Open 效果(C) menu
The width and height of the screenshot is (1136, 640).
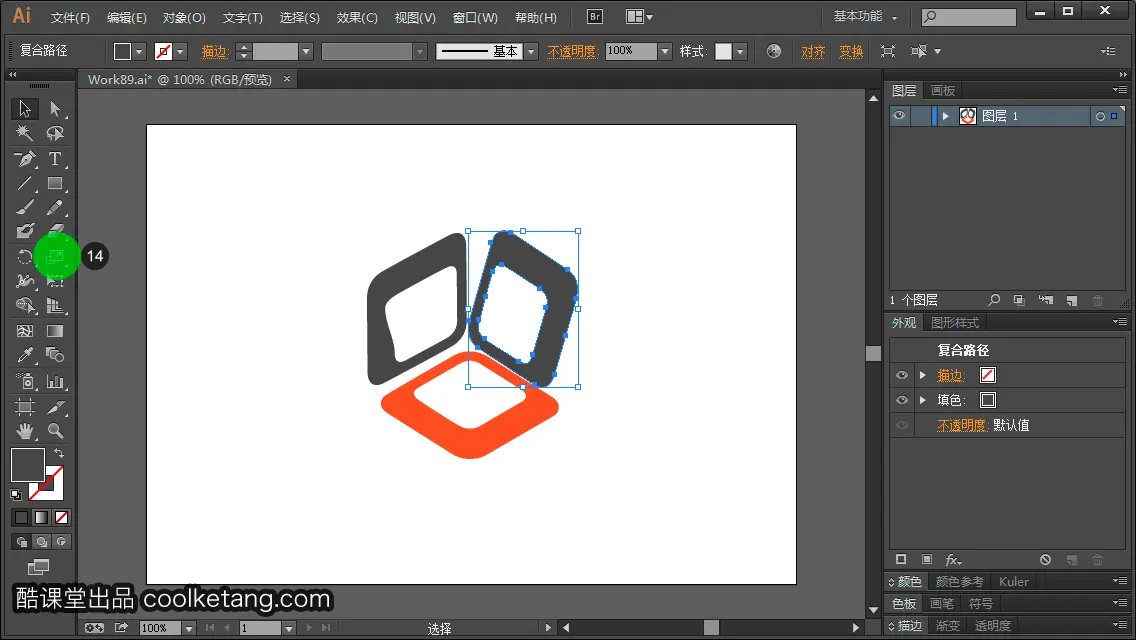click(357, 17)
